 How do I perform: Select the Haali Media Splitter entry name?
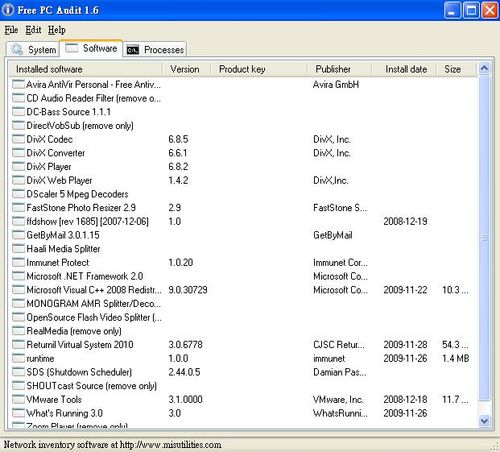tap(63, 249)
